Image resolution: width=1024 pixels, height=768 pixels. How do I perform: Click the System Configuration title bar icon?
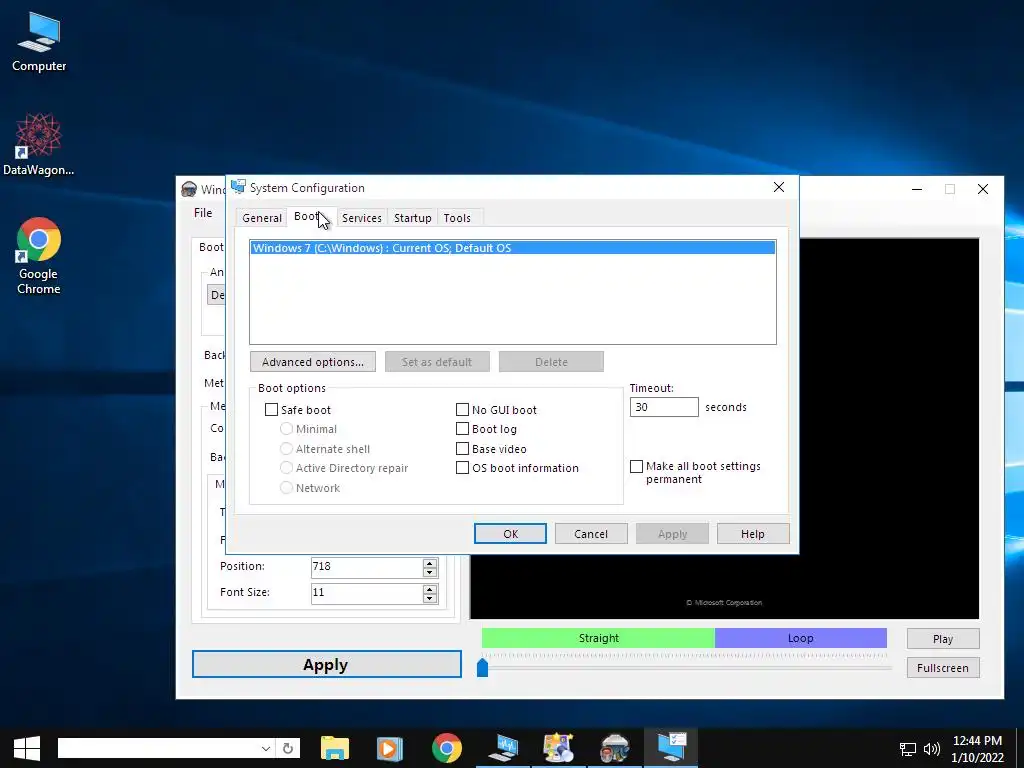[x=238, y=187]
